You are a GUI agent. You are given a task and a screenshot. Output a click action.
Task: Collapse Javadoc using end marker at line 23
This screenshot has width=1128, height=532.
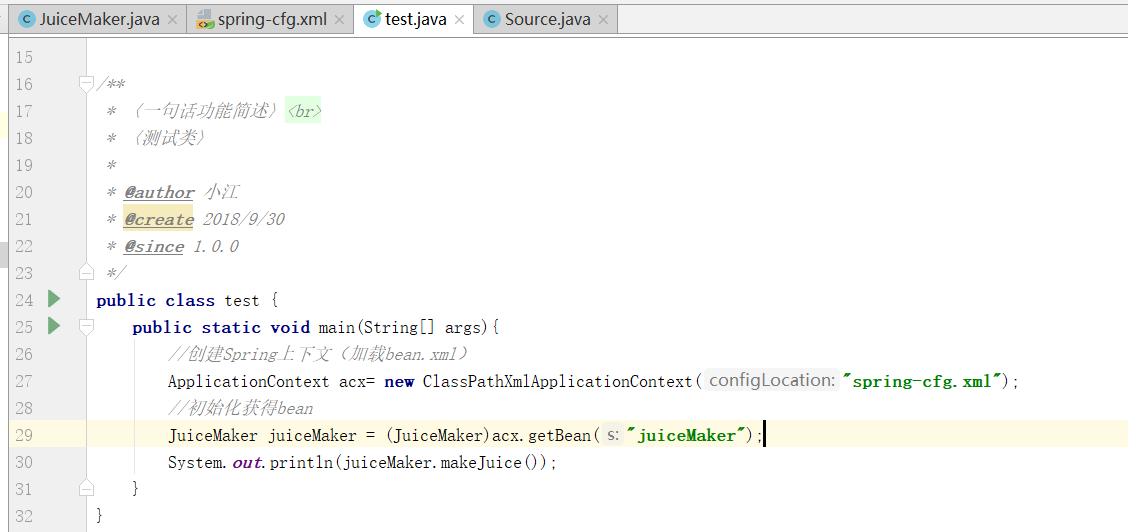point(86,272)
